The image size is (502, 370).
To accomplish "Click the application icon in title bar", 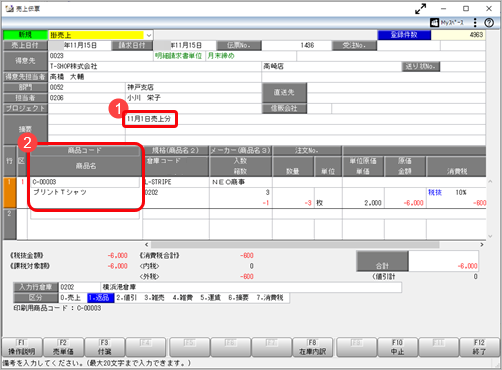I will [9, 9].
